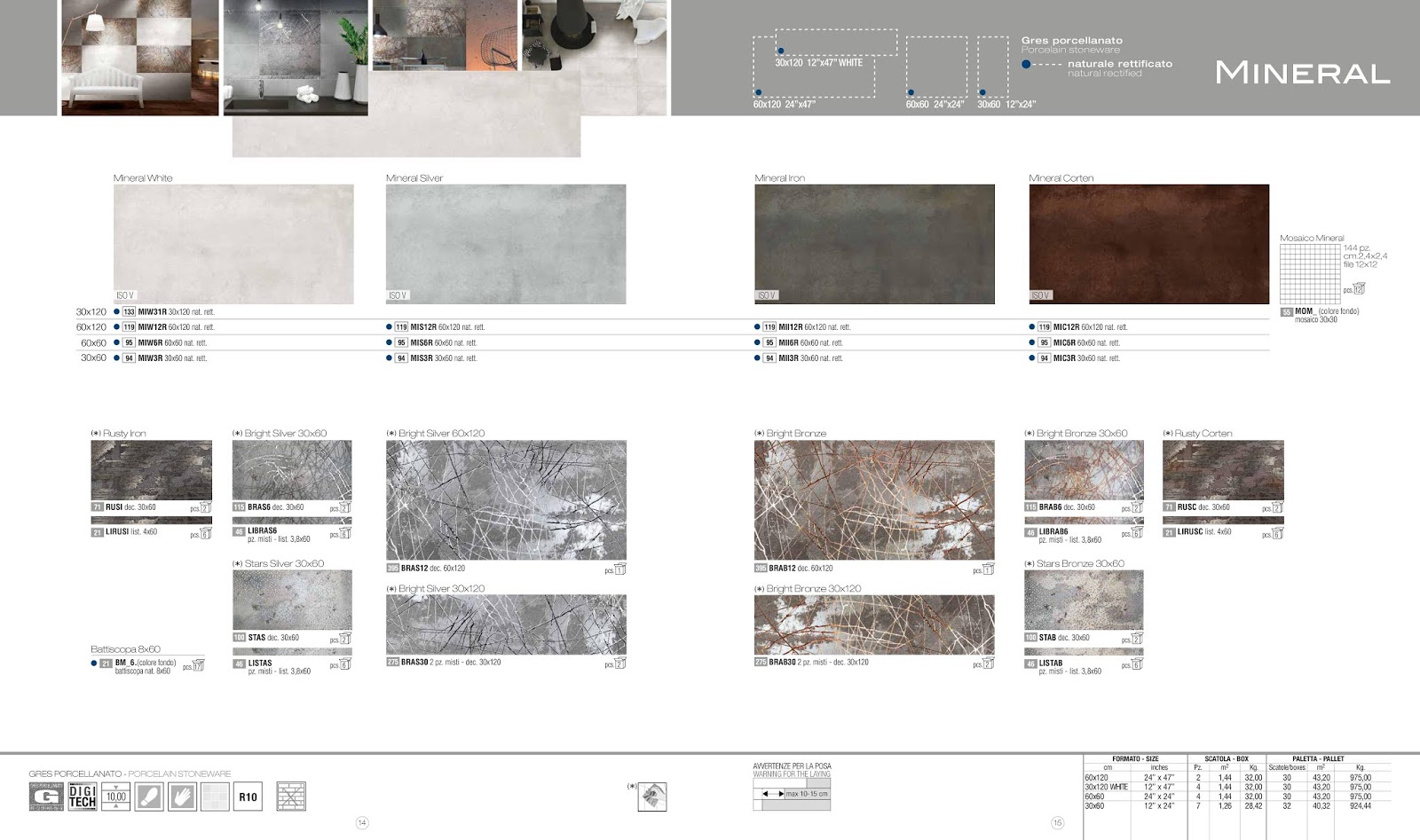Click the pcs box icon beside MOM_ mosaic
Screen dimensions: 1420x840
[1359, 289]
